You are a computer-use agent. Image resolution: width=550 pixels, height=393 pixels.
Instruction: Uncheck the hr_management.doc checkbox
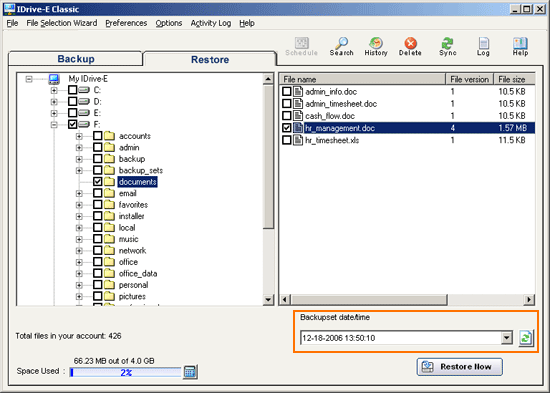[x=287, y=128]
